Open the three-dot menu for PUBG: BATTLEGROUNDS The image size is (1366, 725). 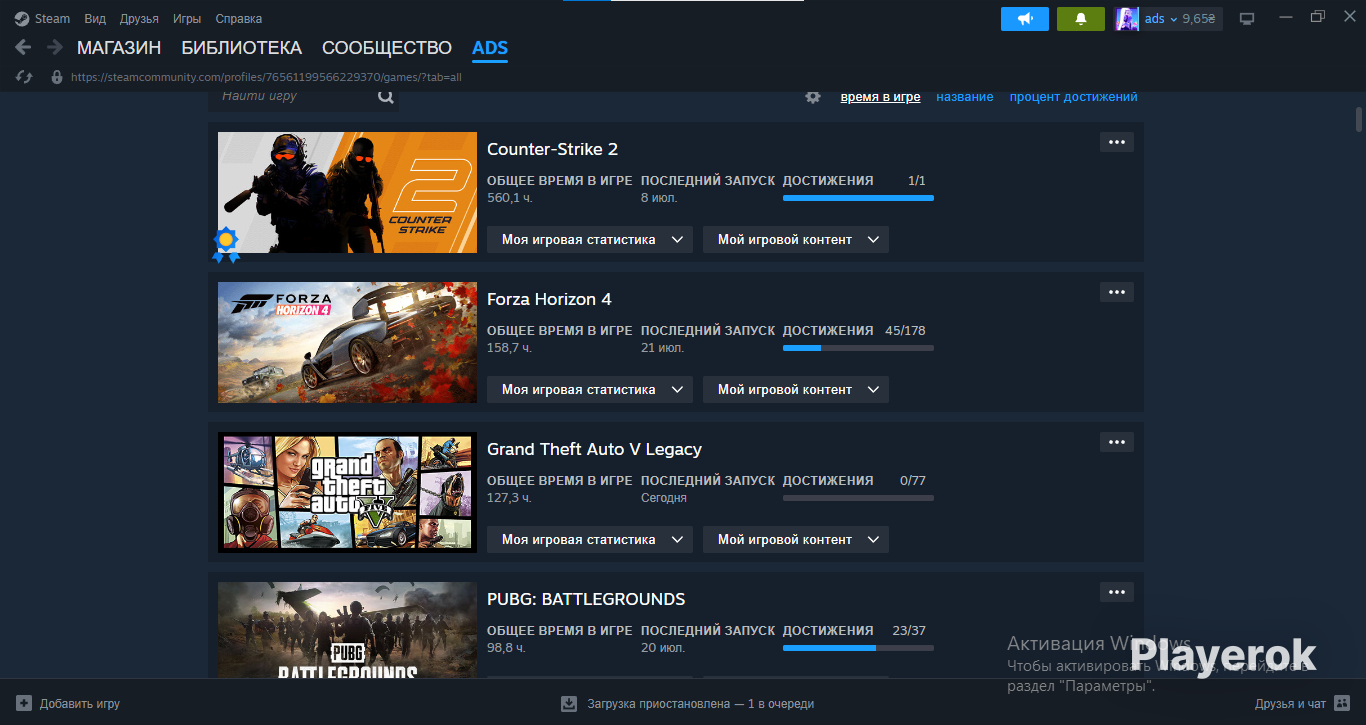[1117, 592]
